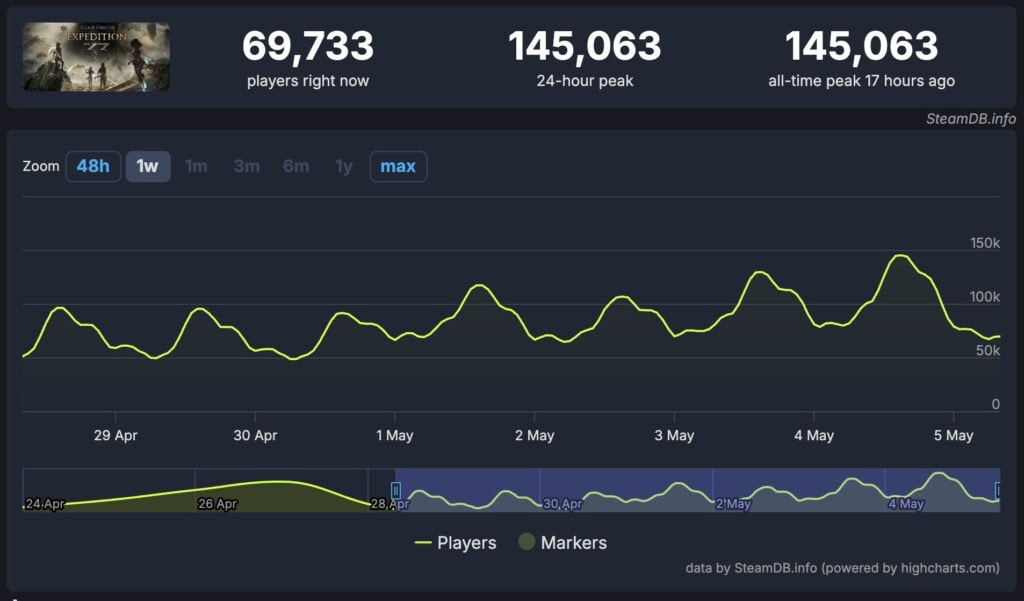Open the highcharts.com credit link
This screenshot has height=601, width=1024.
tap(944, 568)
